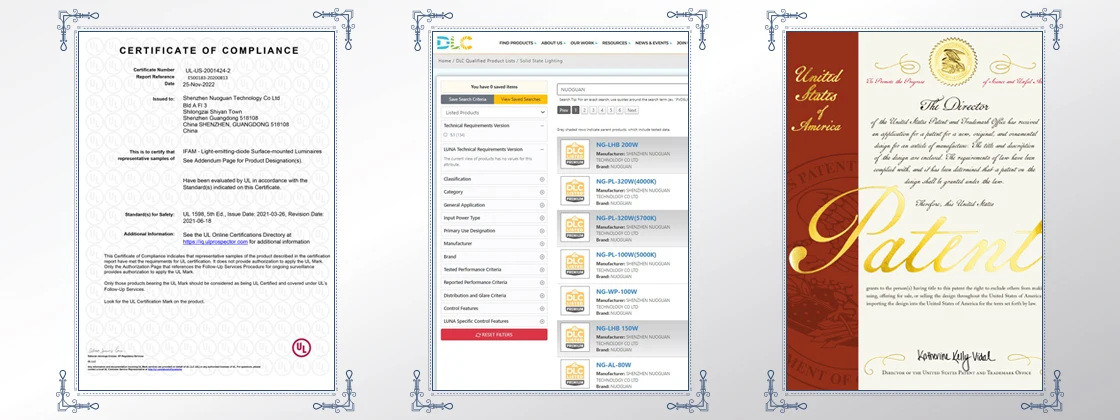Click the DLC logo in the website header

[x=454, y=43]
